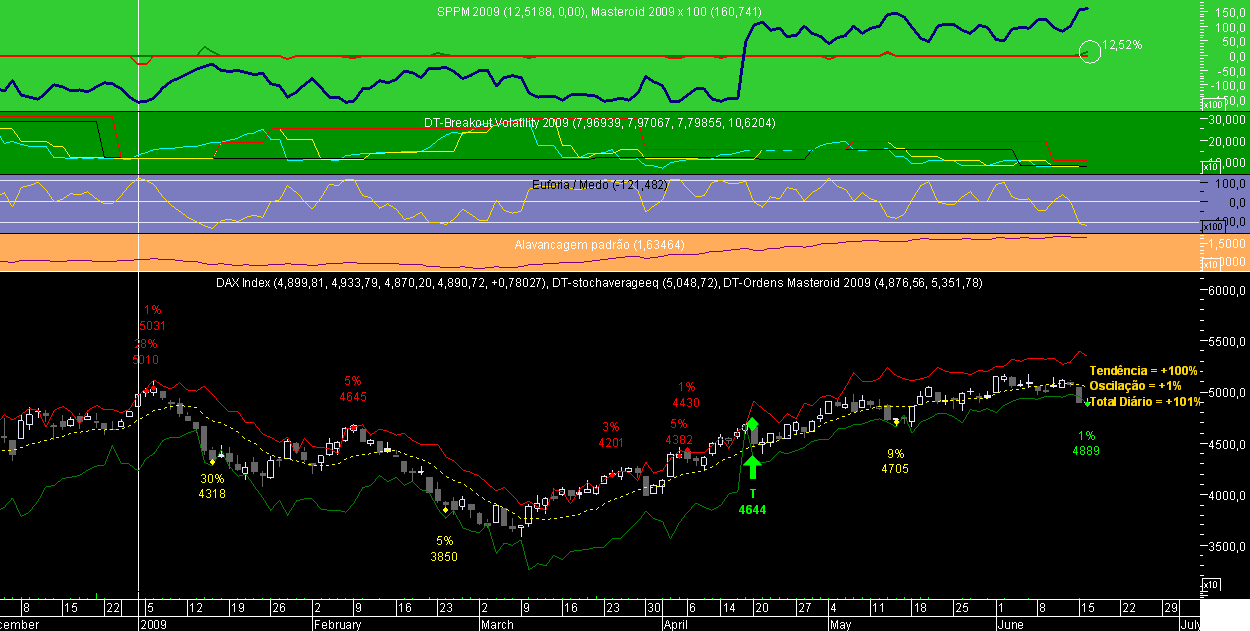The height and width of the screenshot is (631, 1250).
Task: Click the 5% 4382 red order label
Action: point(679,431)
